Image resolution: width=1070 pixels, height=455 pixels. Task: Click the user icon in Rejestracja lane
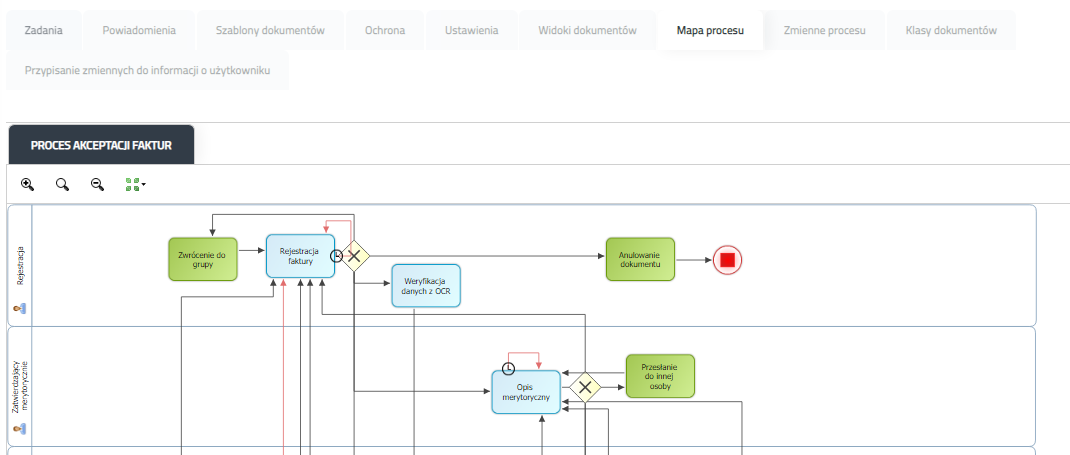point(19,308)
